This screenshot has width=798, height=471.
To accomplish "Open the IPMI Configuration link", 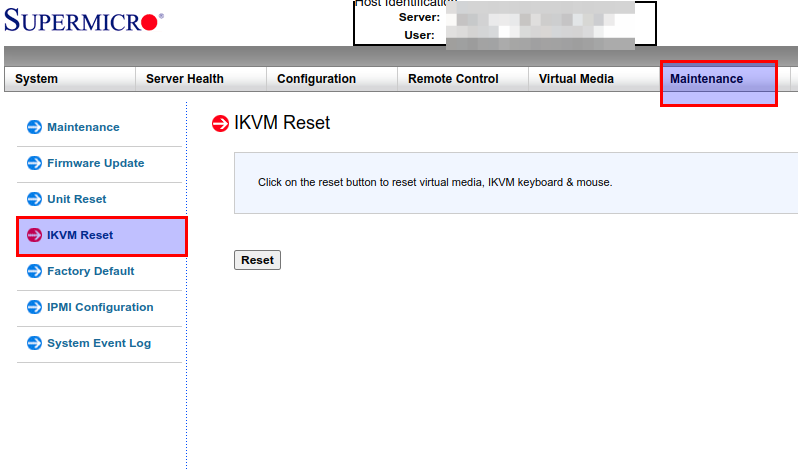I will pos(100,308).
